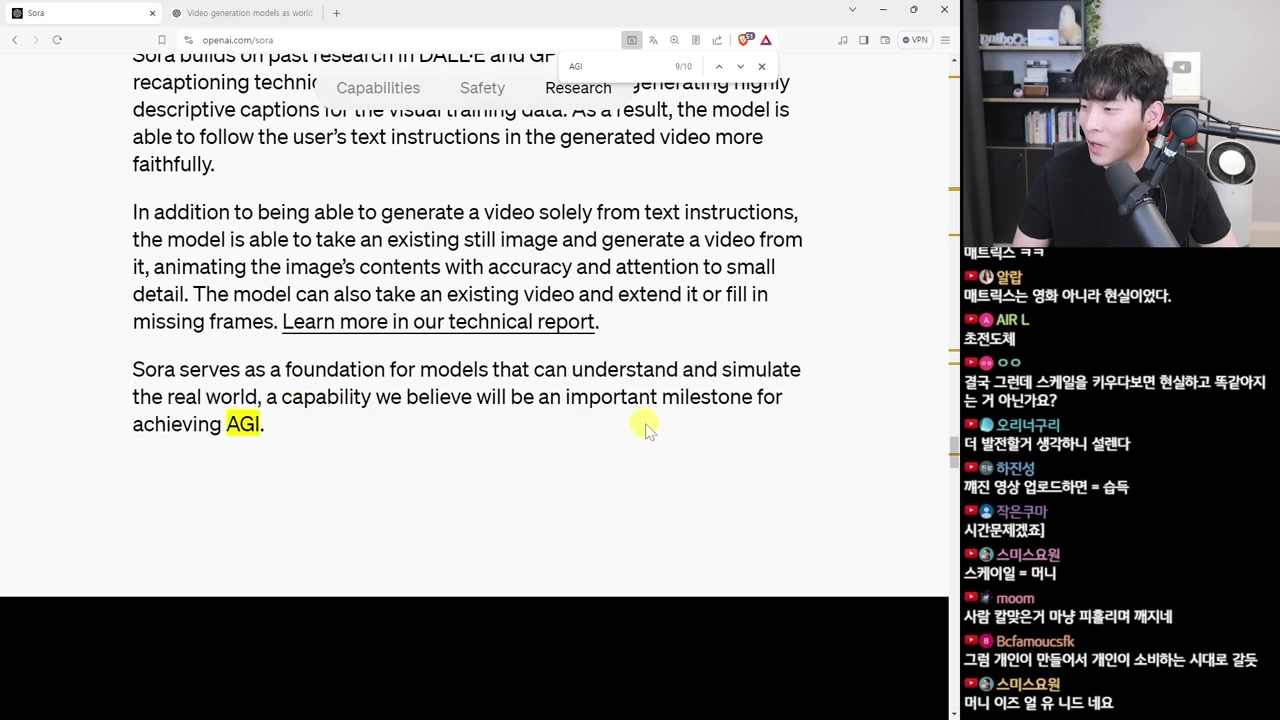Click the share page icon

tap(717, 40)
